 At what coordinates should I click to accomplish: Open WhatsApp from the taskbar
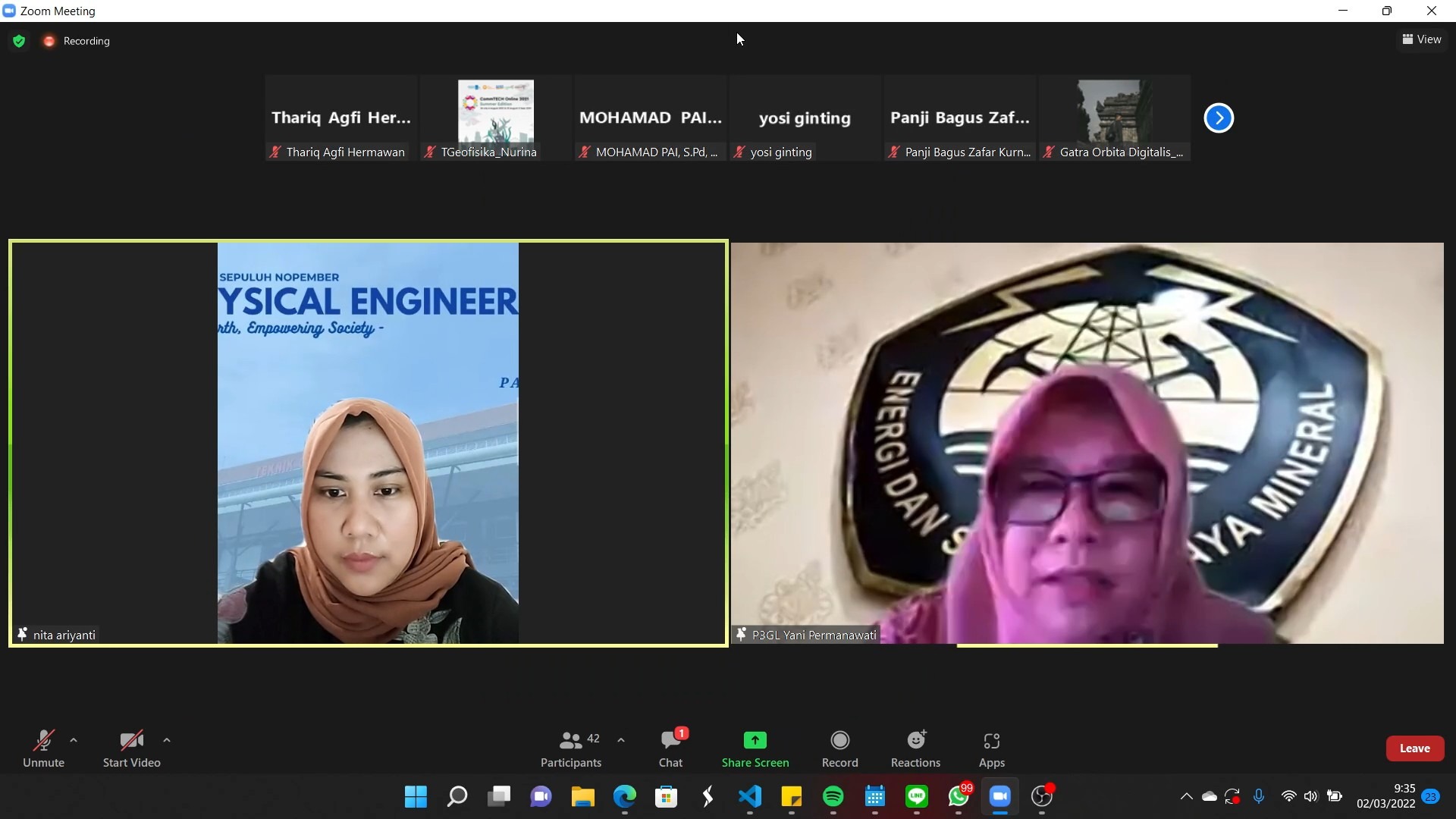coord(958,796)
